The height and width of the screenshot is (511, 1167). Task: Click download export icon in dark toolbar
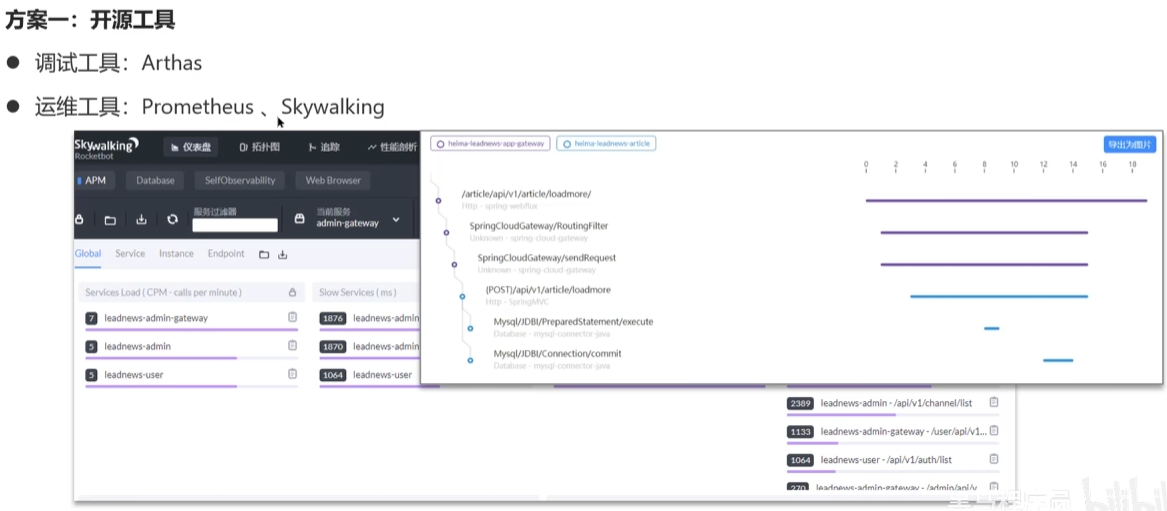(141, 219)
